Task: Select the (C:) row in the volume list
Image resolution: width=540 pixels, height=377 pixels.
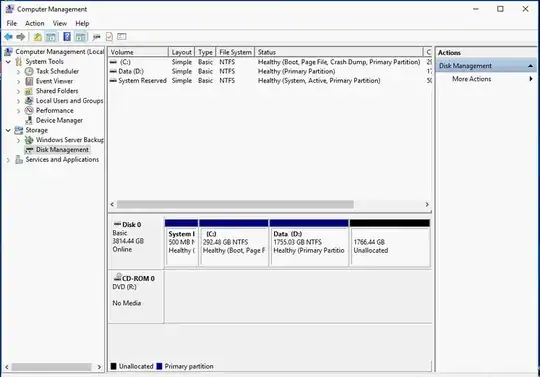Action: [x=270, y=62]
